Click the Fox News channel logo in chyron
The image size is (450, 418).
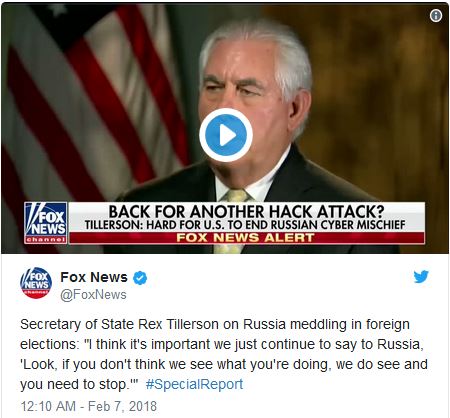point(46,223)
